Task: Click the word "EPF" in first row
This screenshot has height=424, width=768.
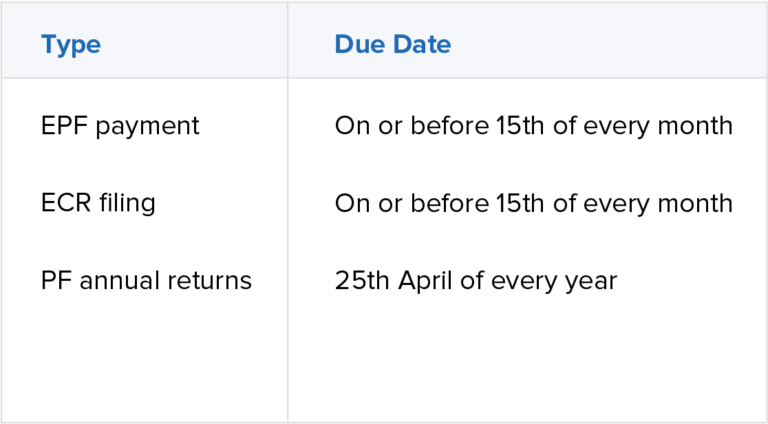Action: pos(62,126)
